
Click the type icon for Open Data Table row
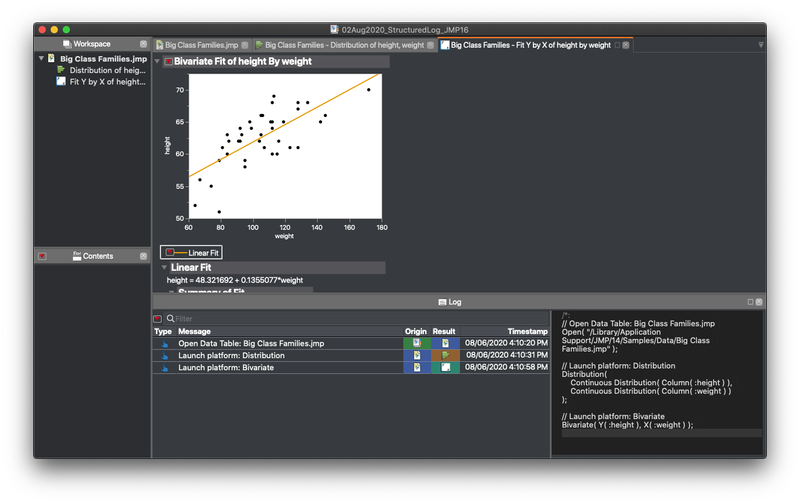pos(164,343)
